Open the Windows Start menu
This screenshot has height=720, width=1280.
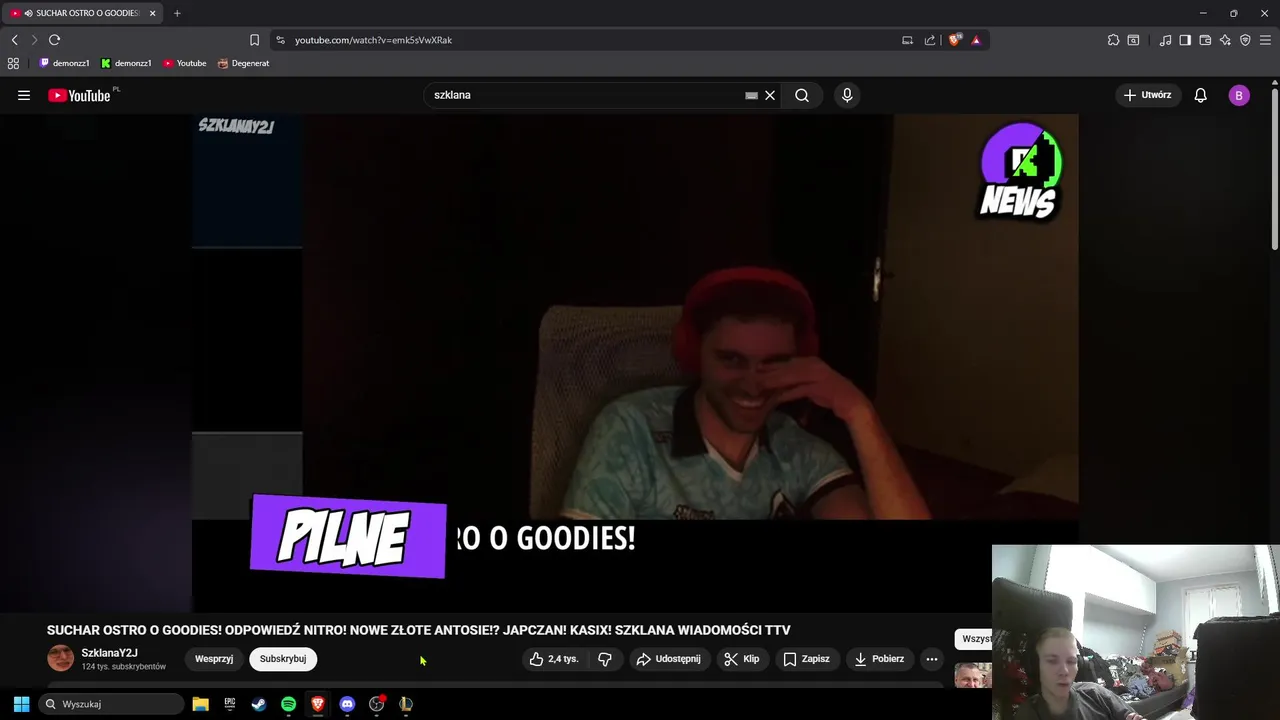pyautogui.click(x=21, y=704)
